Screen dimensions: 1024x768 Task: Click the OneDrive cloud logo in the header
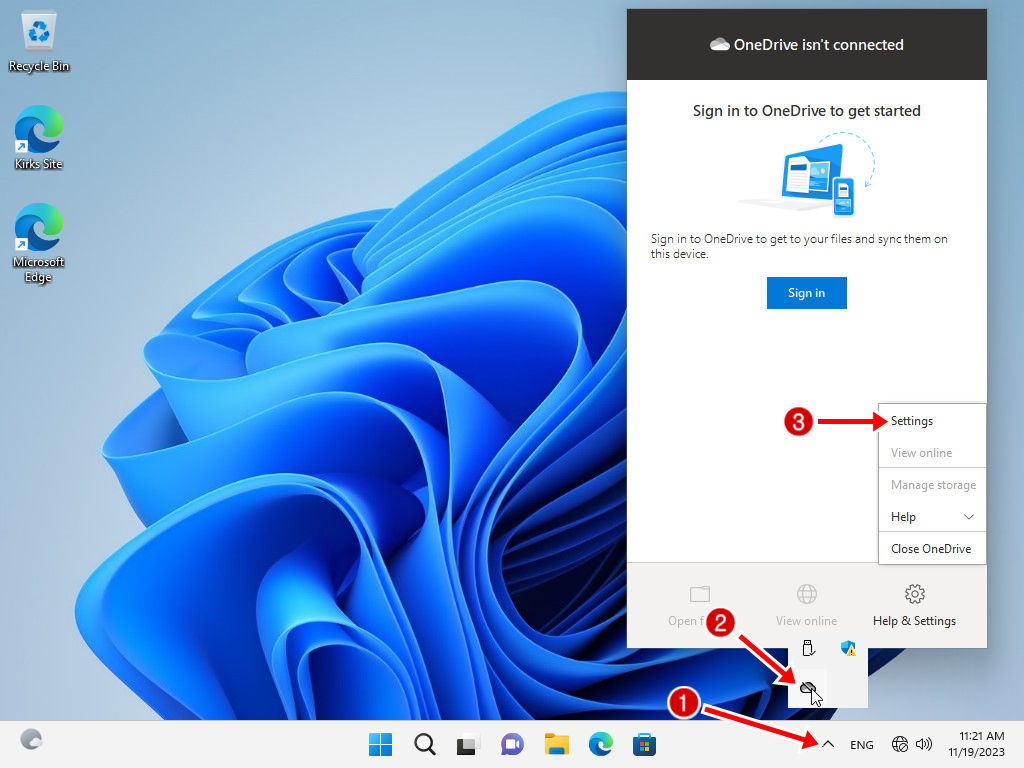720,44
